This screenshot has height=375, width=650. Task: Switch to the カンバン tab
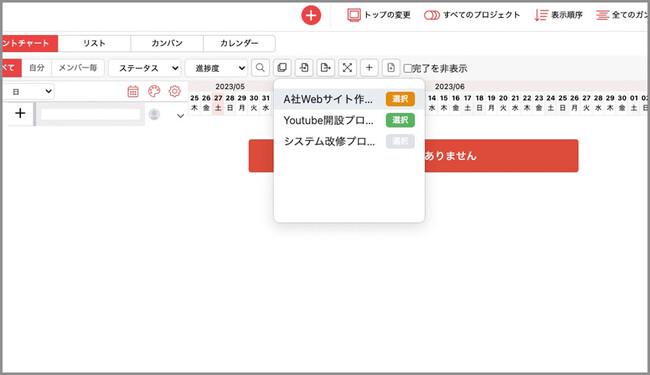(167, 43)
